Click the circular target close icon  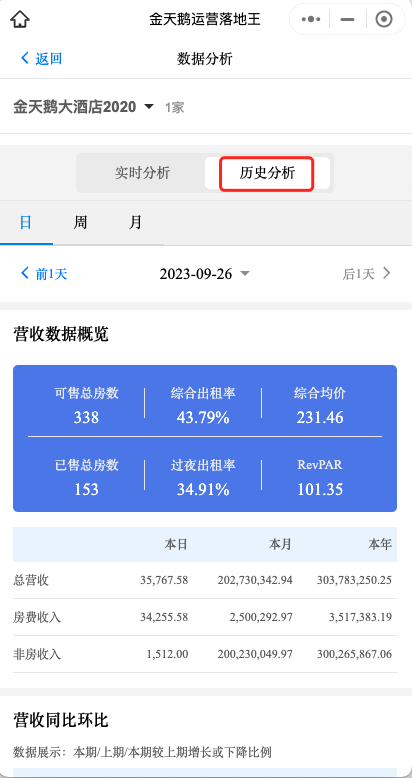pyautogui.click(x=384, y=19)
